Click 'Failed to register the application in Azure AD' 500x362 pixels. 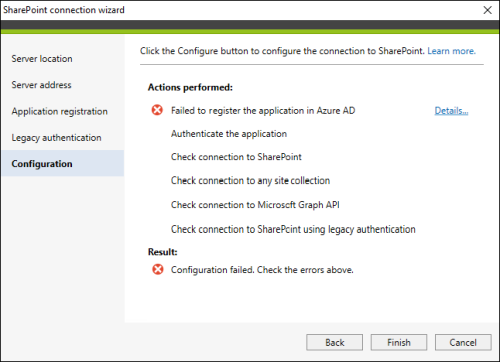pyautogui.click(x=263, y=111)
